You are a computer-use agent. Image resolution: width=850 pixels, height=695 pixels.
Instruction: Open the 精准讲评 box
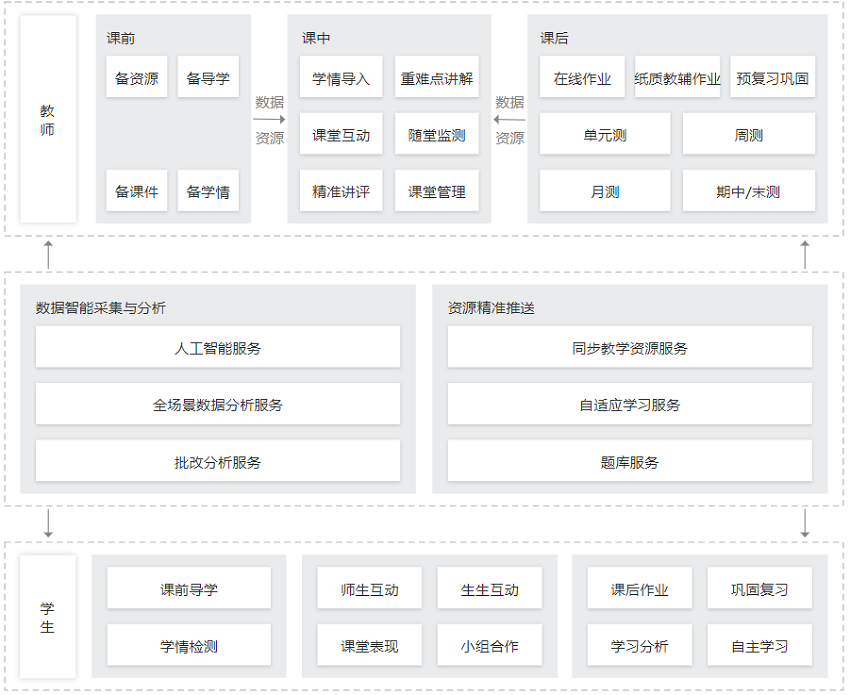point(341,190)
